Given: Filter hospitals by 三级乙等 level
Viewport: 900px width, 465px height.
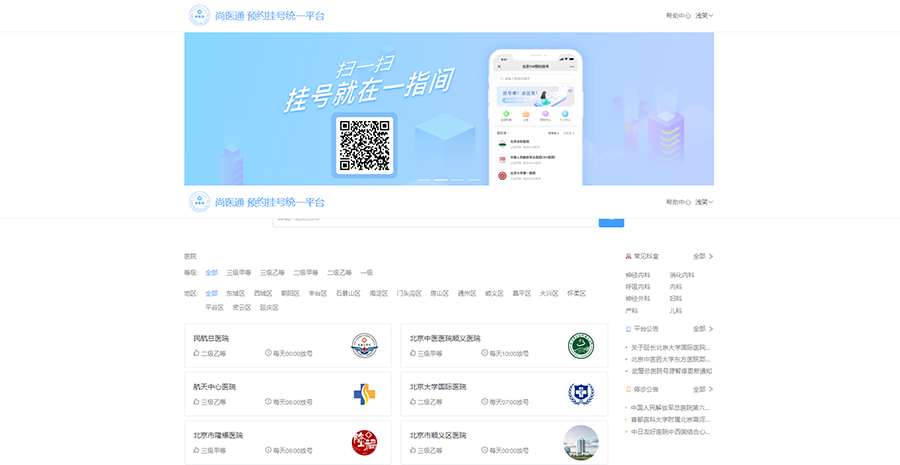Looking at the screenshot, I should (x=272, y=273).
